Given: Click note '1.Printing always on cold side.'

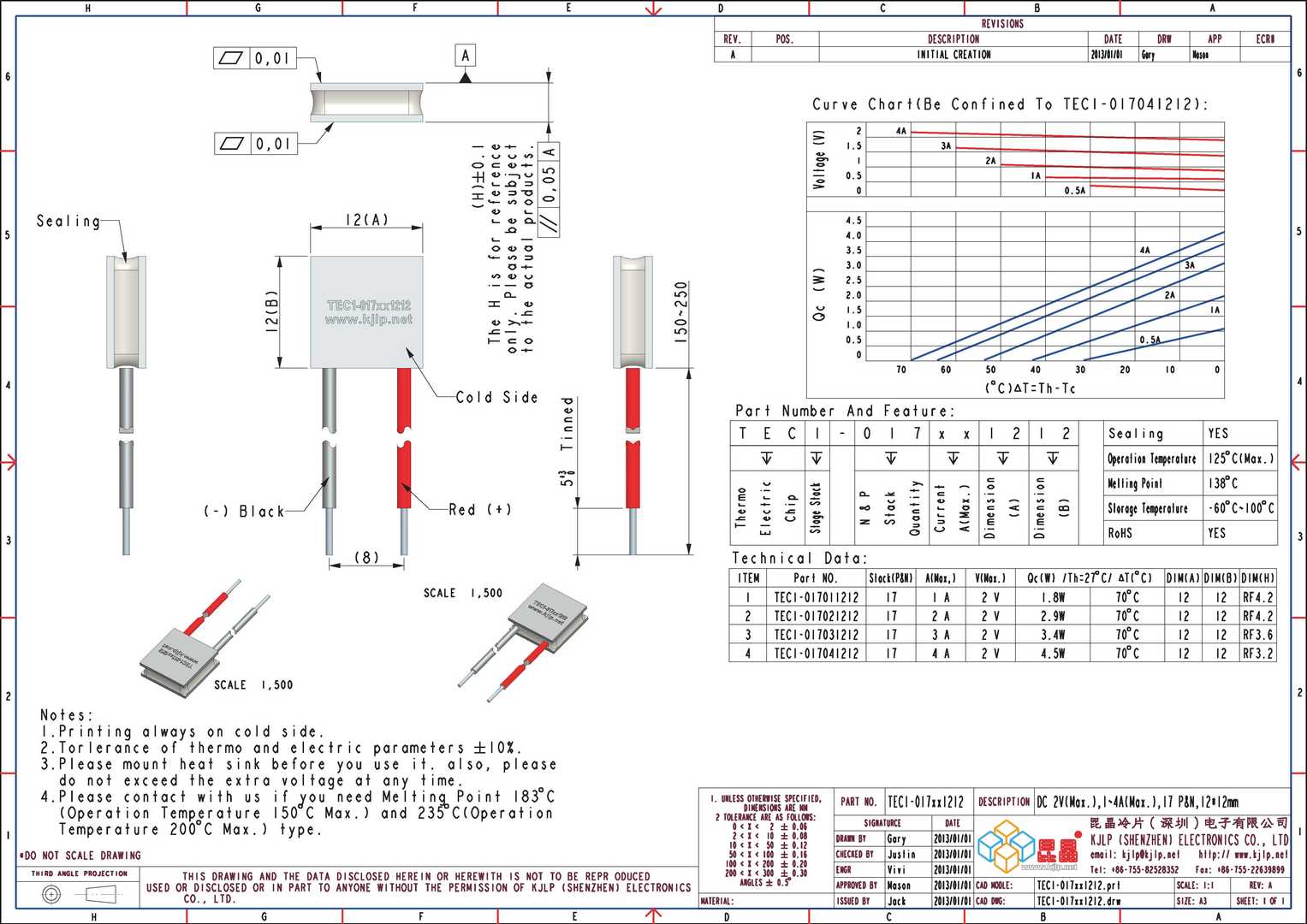Looking at the screenshot, I should tap(182, 732).
